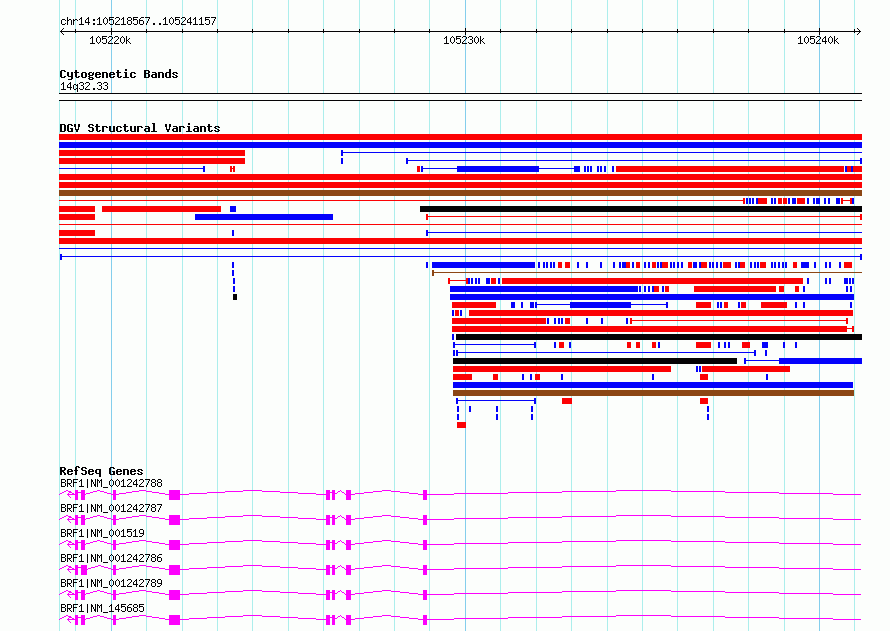The height and width of the screenshot is (631, 890).
Task: Click the 105240k ruler tick label
Action: [x=818, y=40]
